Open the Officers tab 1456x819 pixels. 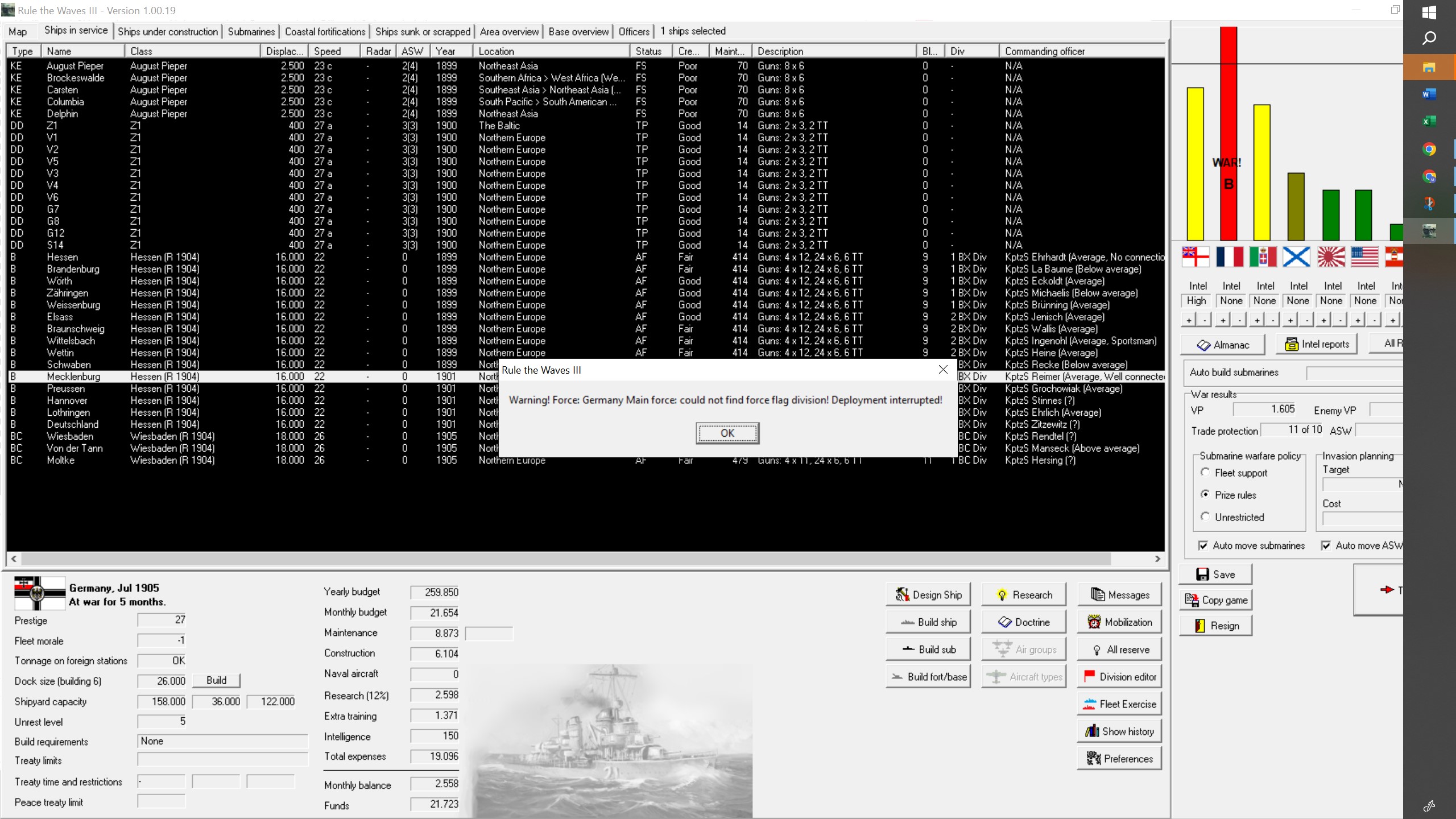pos(634,31)
